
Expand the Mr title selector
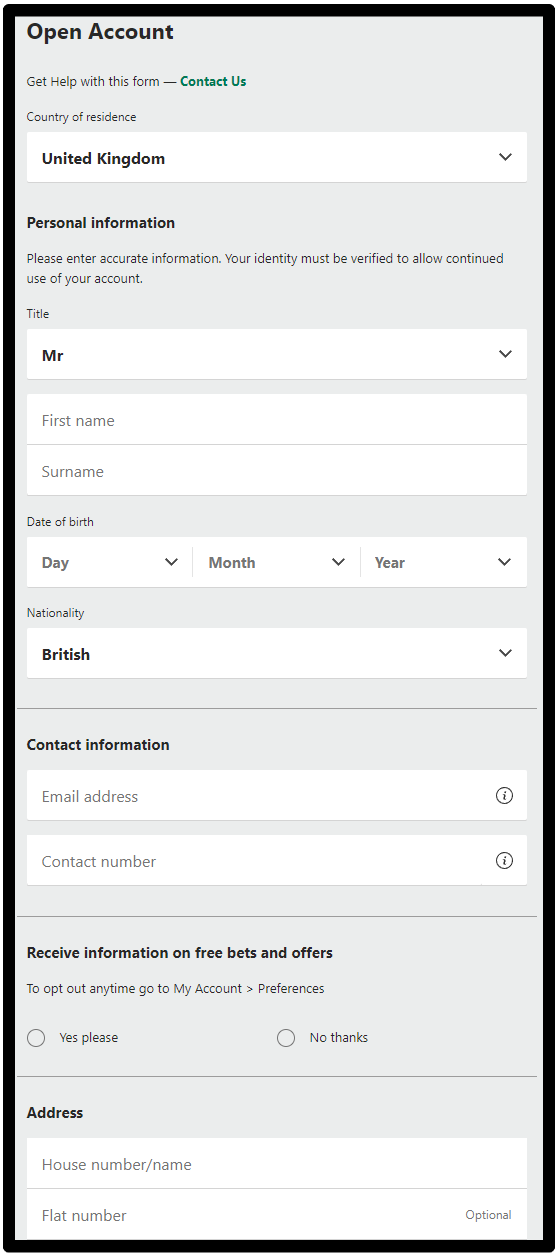pyautogui.click(x=277, y=354)
